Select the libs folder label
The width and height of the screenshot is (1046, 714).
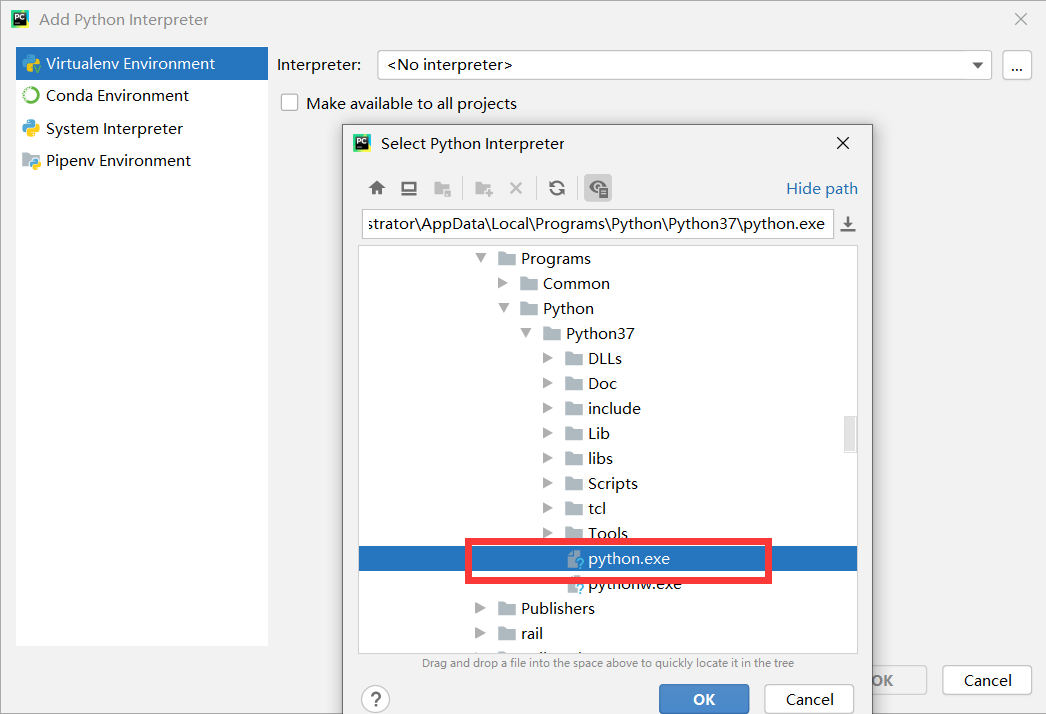(x=600, y=458)
